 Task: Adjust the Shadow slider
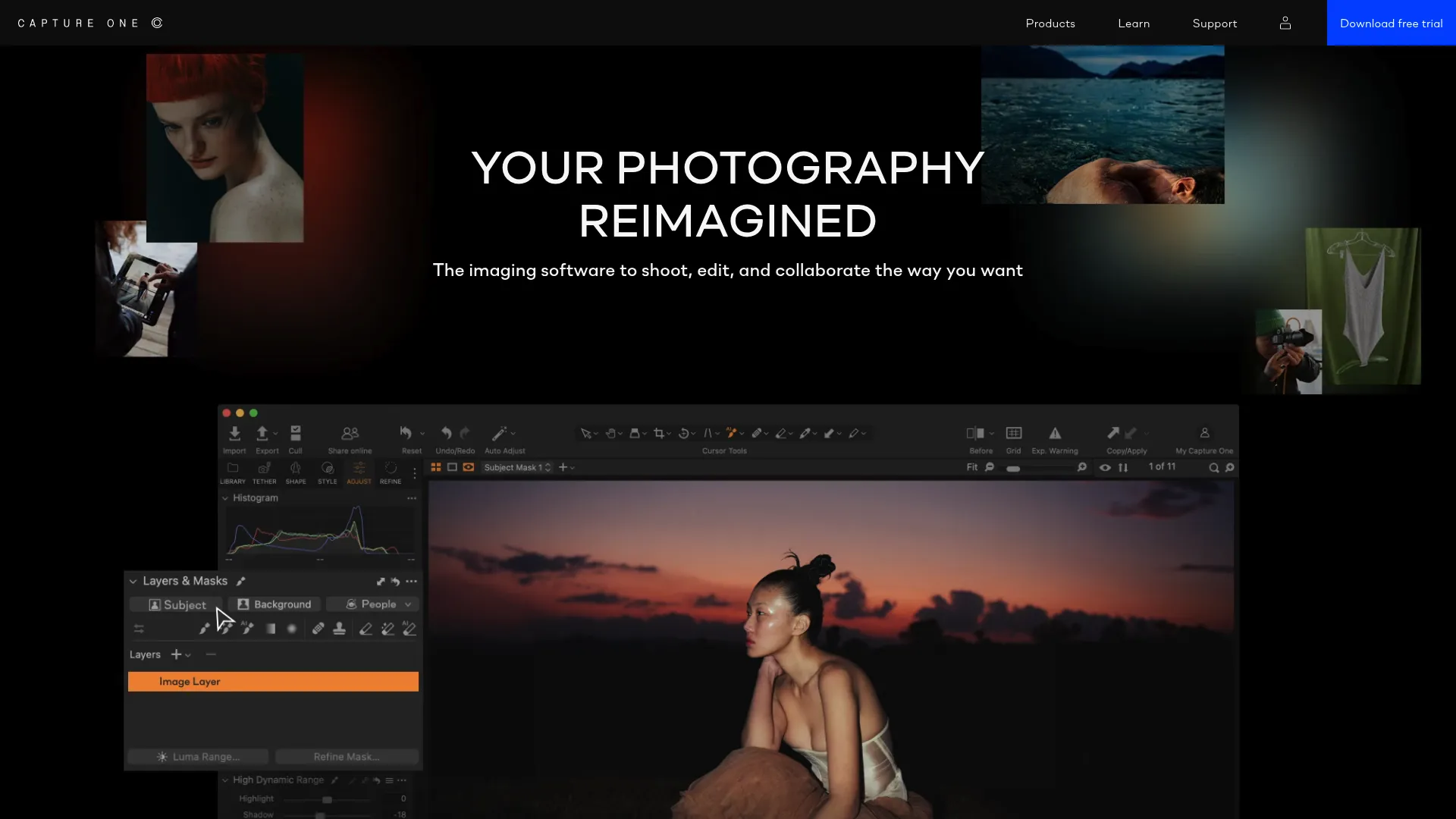327,815
